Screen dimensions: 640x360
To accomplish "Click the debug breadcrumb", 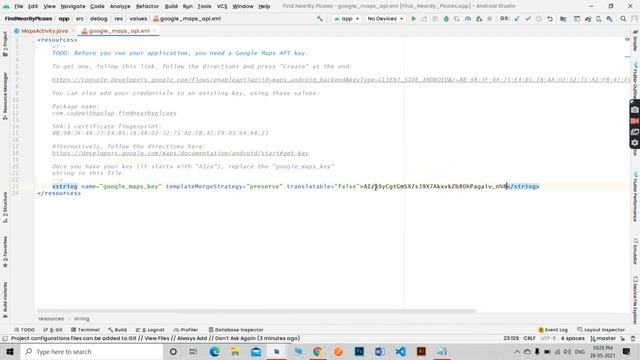I will click(99, 19).
